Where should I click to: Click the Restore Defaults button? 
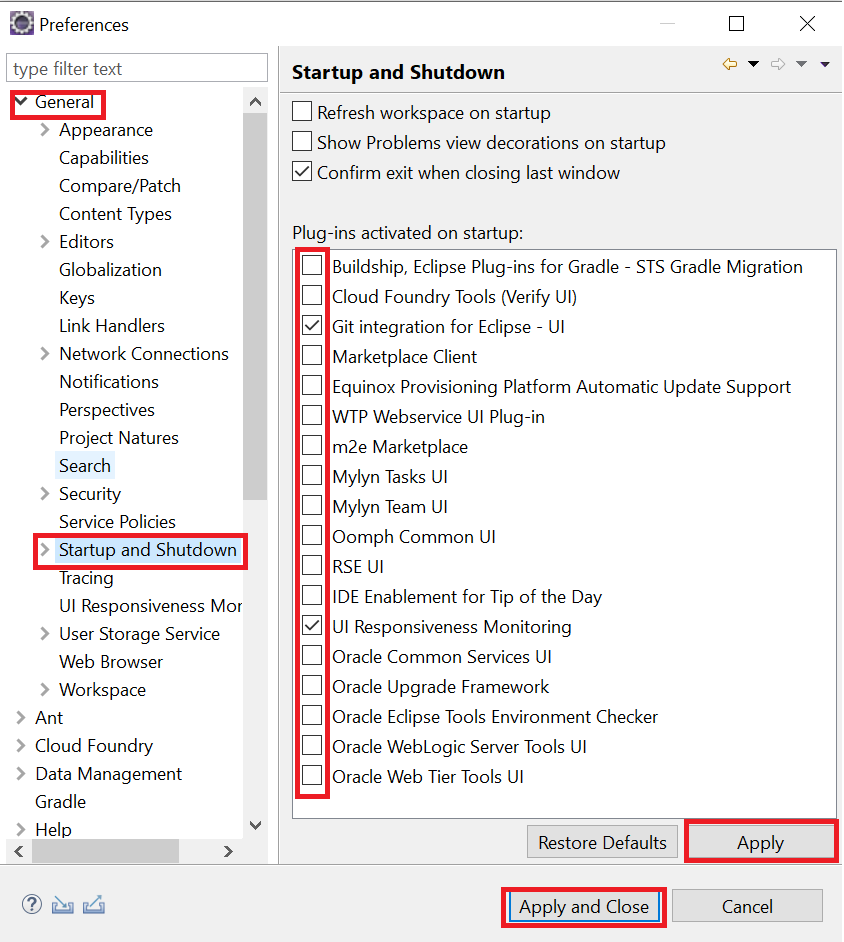pos(602,842)
